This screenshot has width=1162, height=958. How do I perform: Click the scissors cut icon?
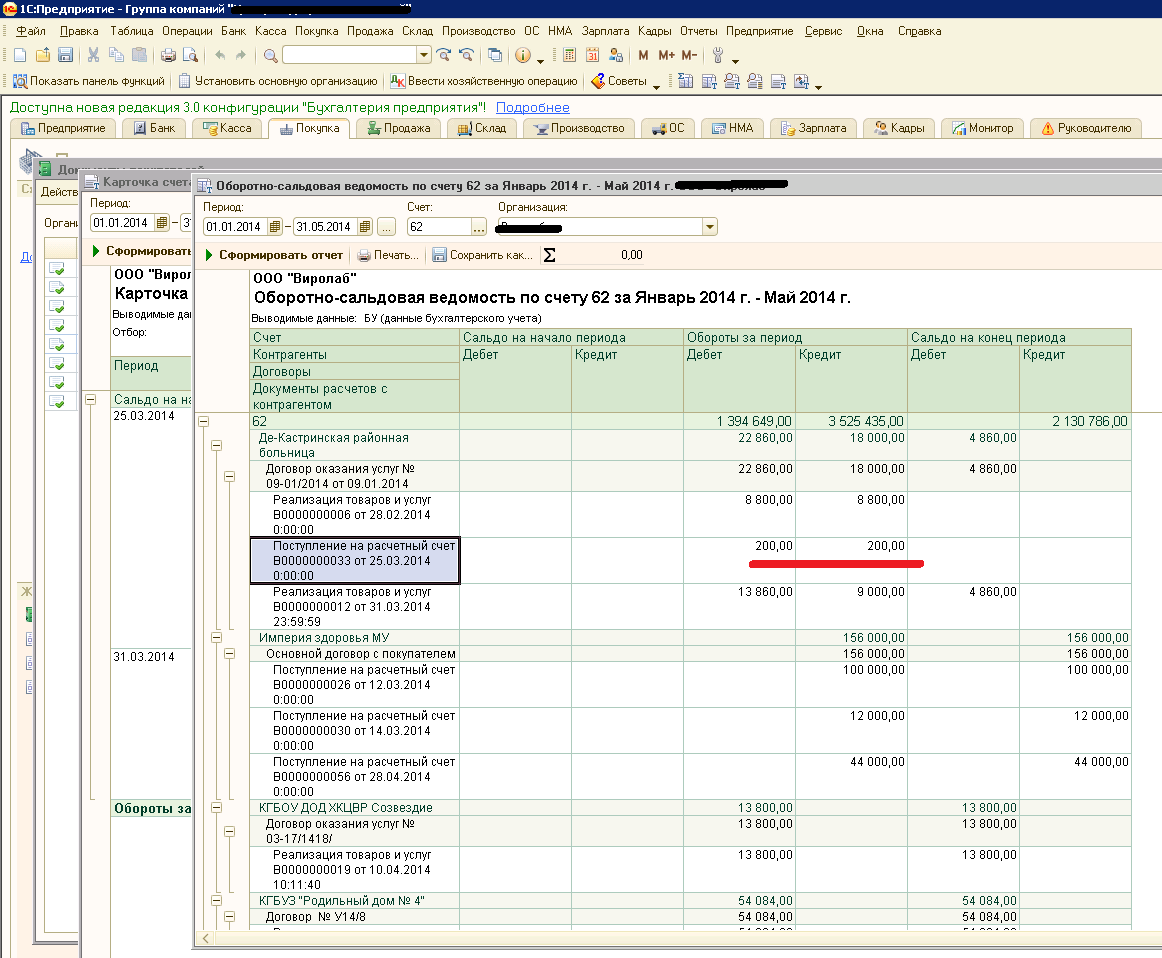click(x=93, y=55)
